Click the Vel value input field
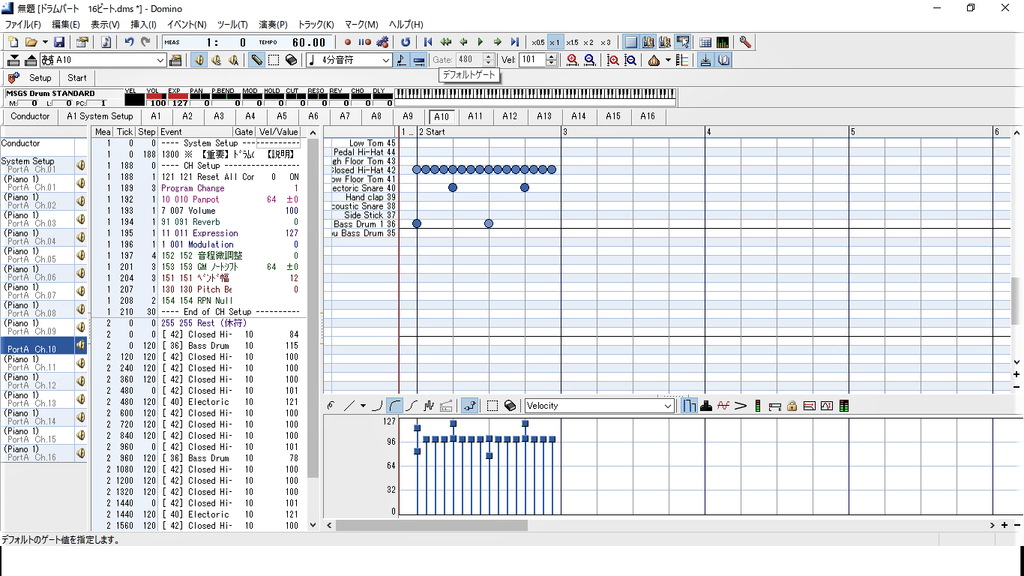 click(x=533, y=60)
